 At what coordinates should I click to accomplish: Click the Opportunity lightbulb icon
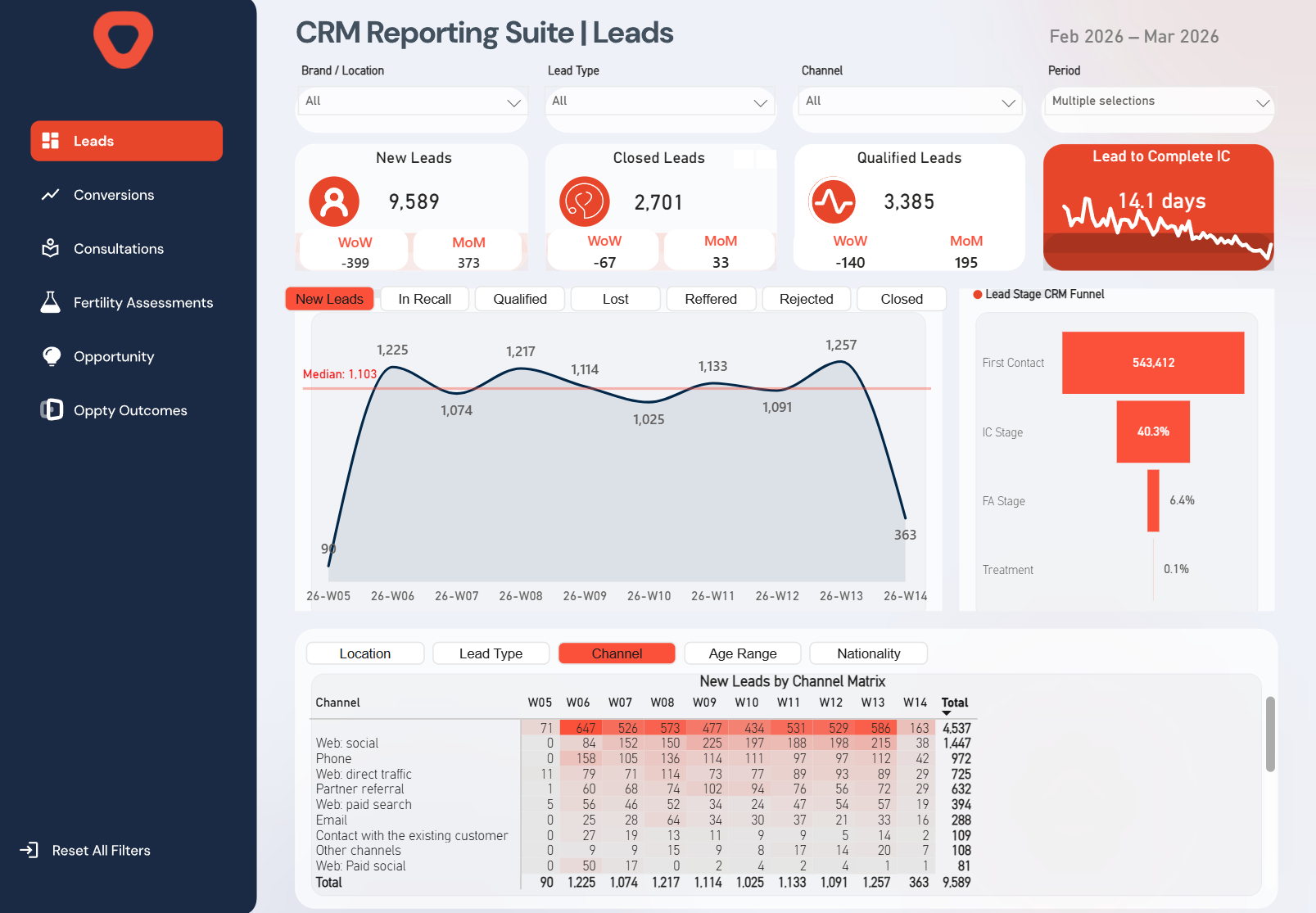tap(52, 356)
